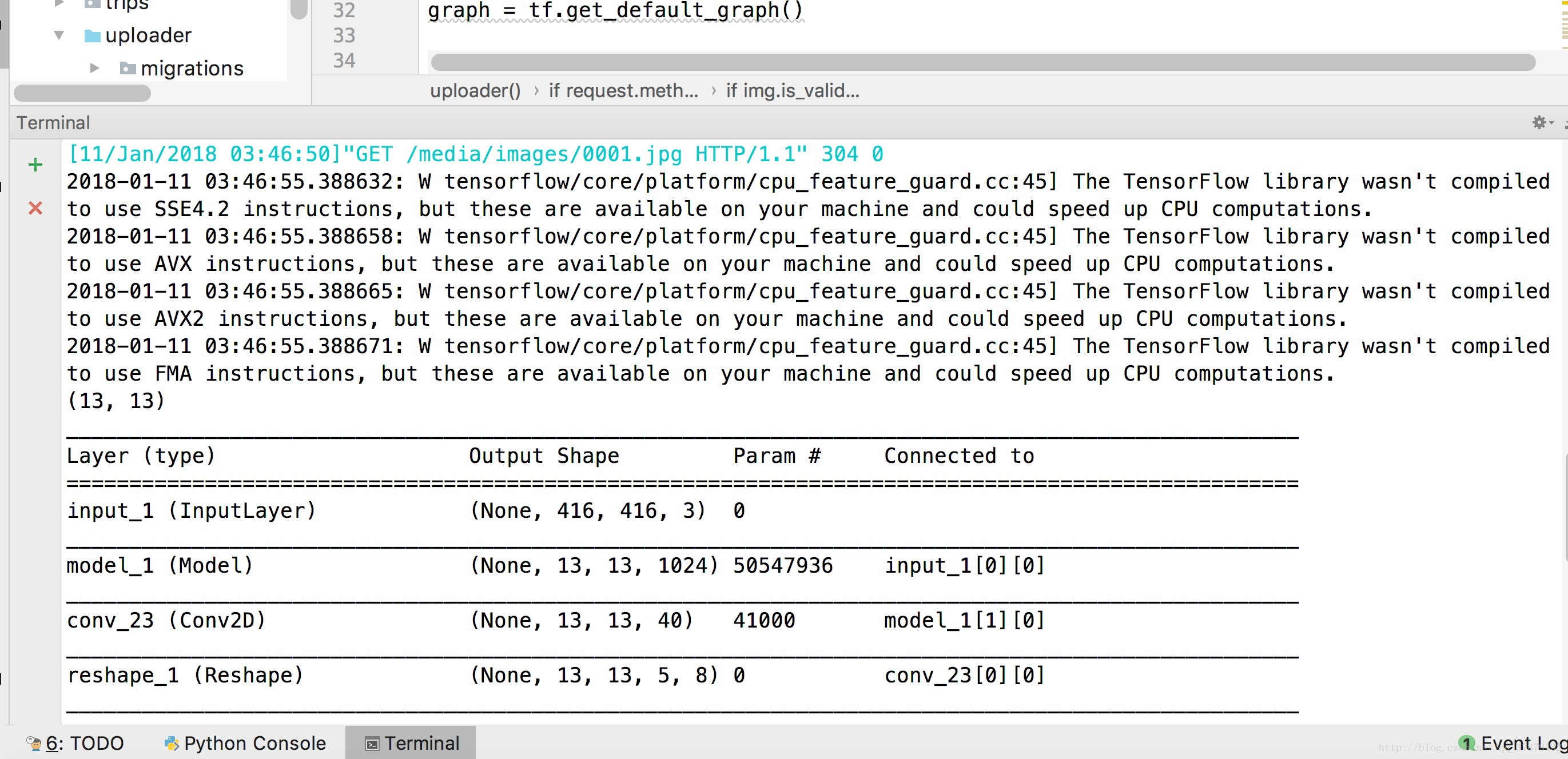Click the conv_23 (Conv2D) layer name
Image resolution: width=1568 pixels, height=759 pixels.
coord(167,620)
